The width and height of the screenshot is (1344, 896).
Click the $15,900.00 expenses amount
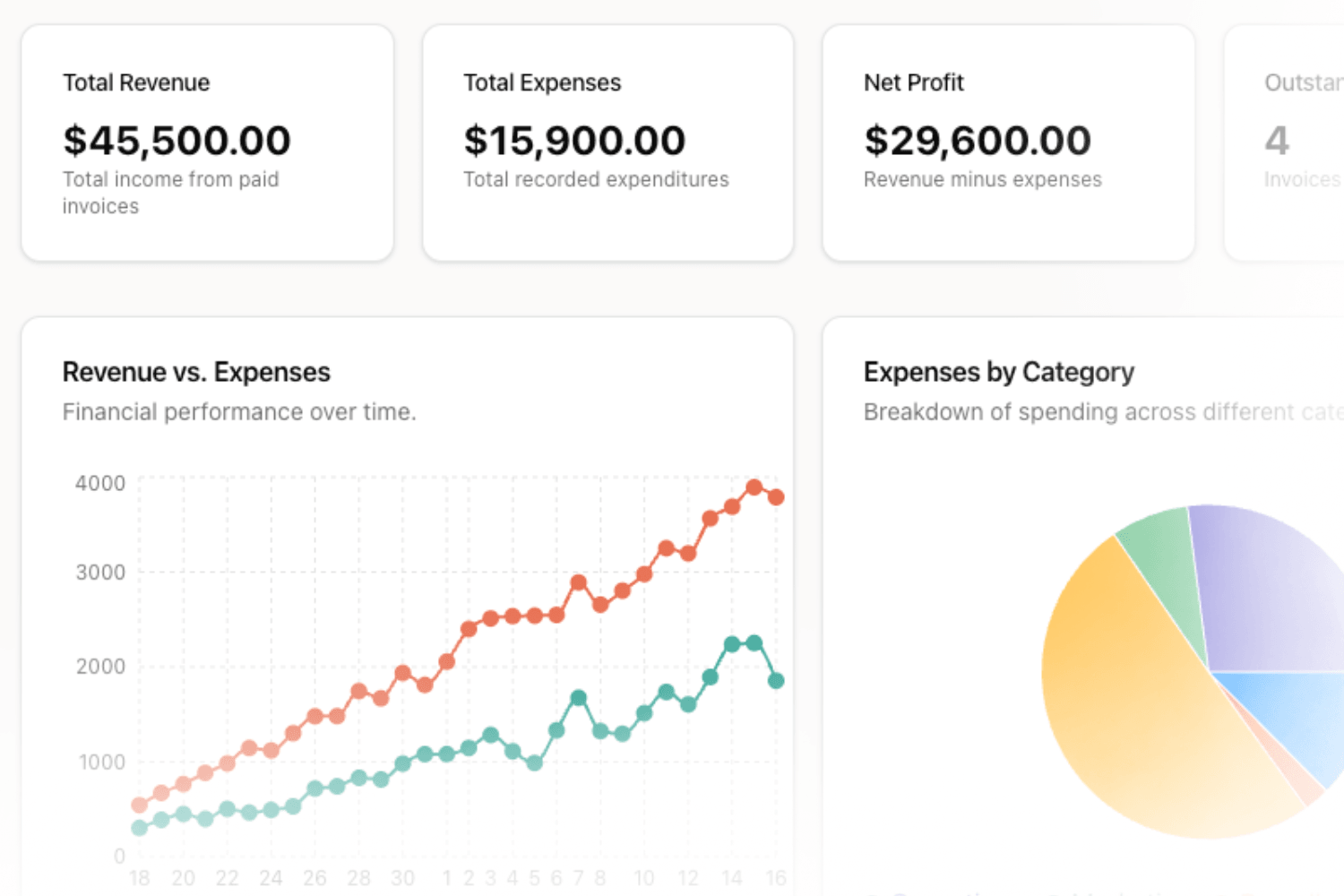[574, 141]
